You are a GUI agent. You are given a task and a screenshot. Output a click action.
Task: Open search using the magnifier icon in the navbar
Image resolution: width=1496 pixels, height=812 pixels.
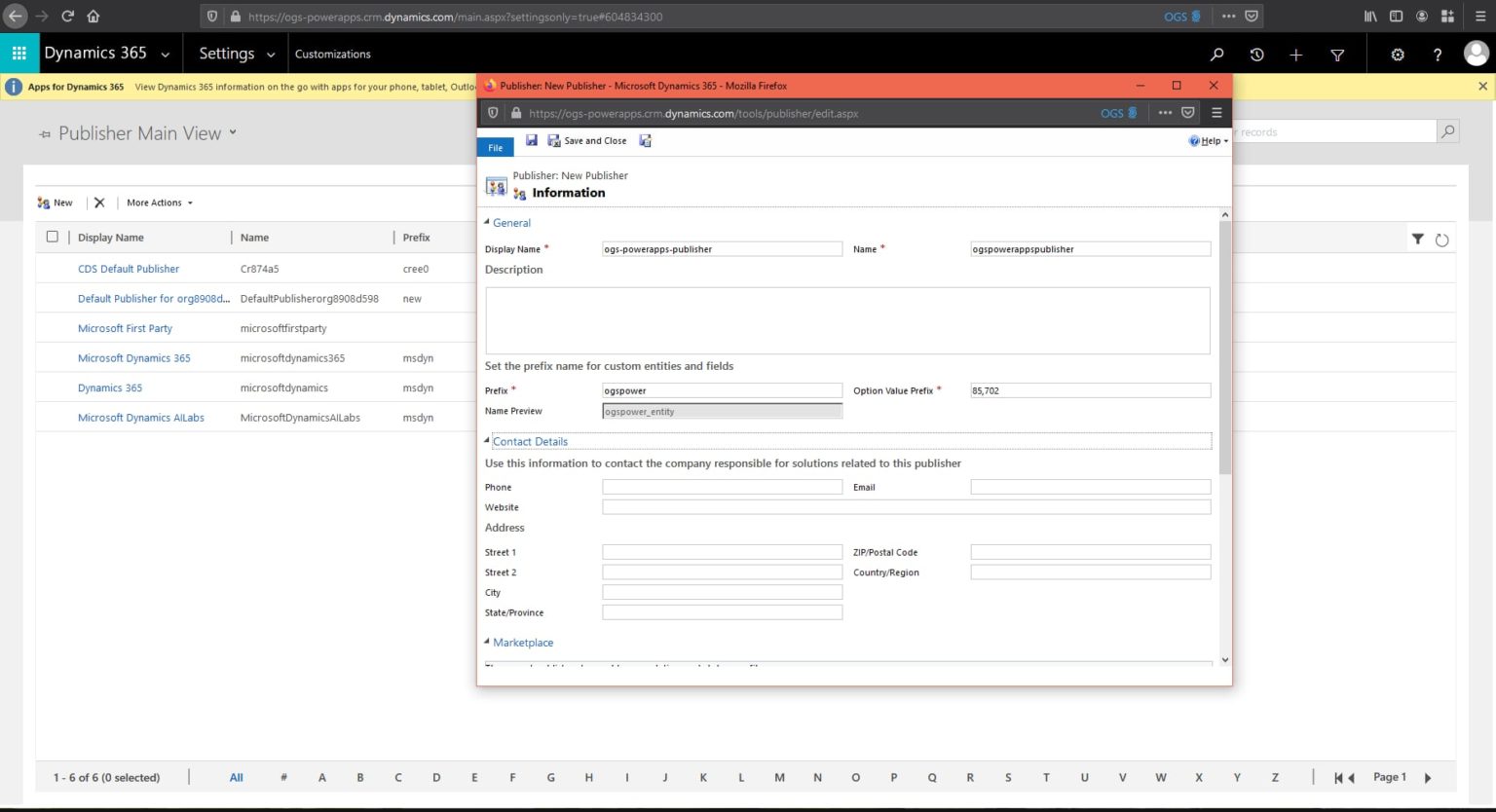[x=1217, y=55]
